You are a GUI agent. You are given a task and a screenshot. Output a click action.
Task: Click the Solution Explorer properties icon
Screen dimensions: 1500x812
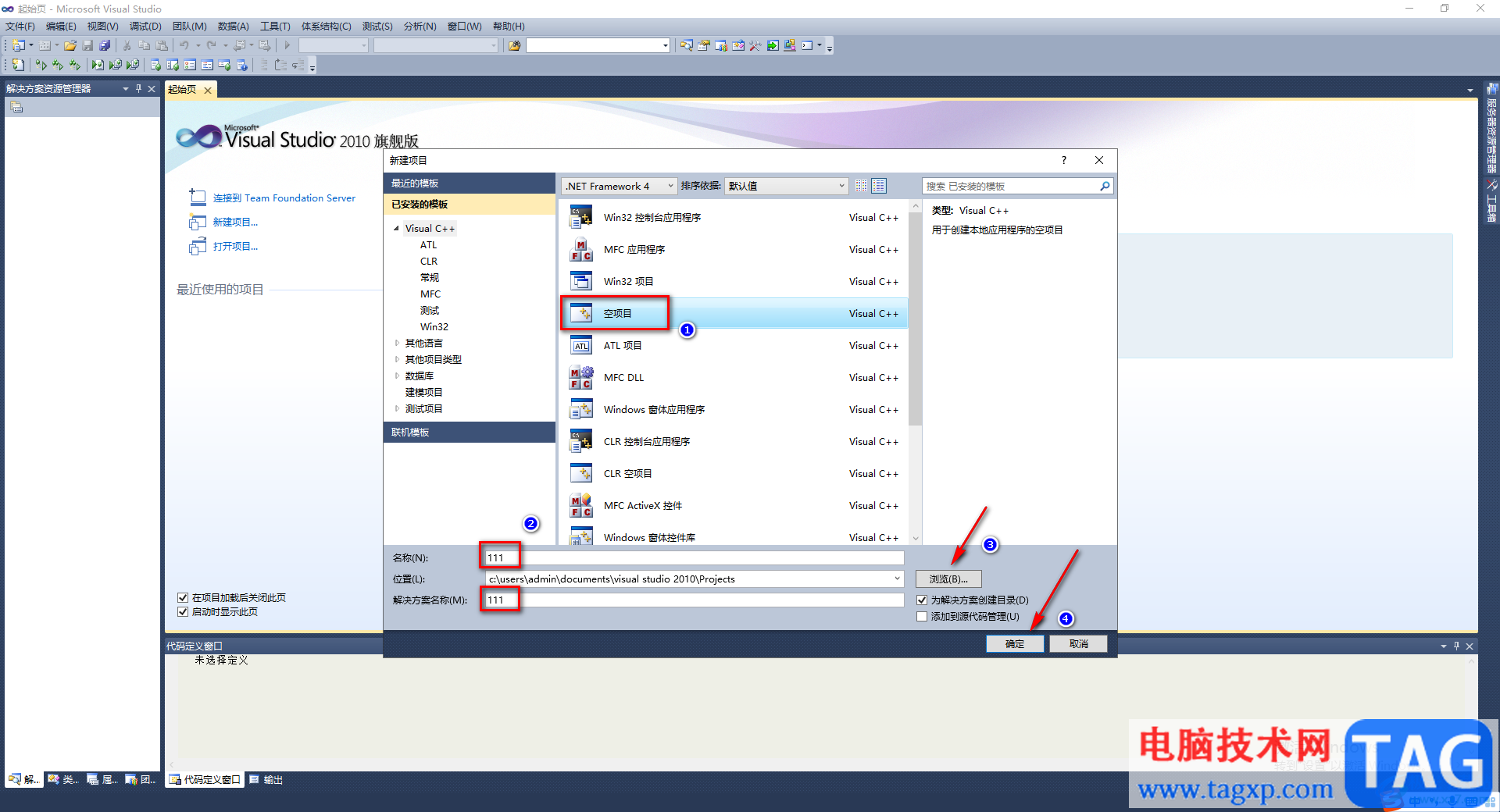(x=16, y=107)
